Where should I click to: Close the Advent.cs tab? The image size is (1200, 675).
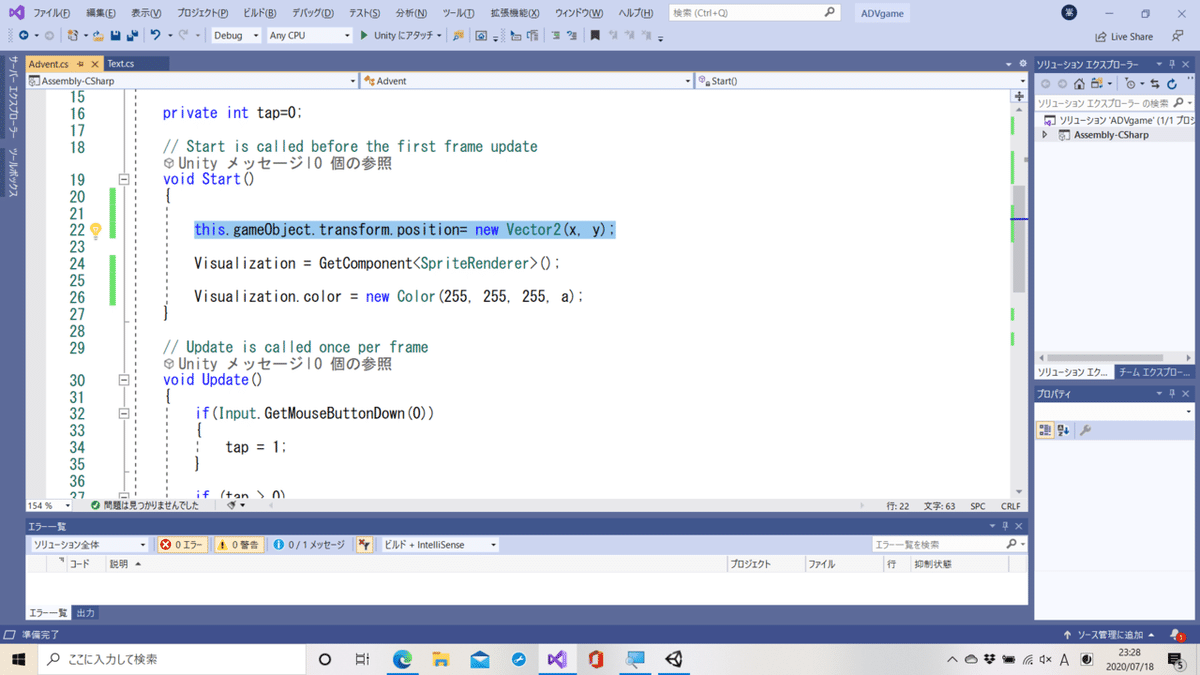95,64
